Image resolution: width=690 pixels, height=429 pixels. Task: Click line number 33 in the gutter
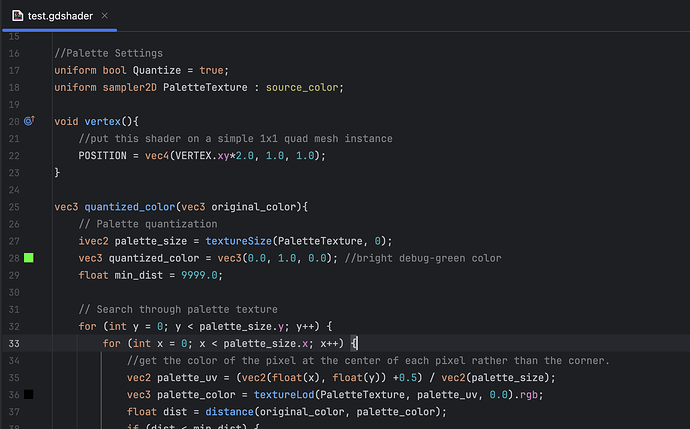click(13, 343)
